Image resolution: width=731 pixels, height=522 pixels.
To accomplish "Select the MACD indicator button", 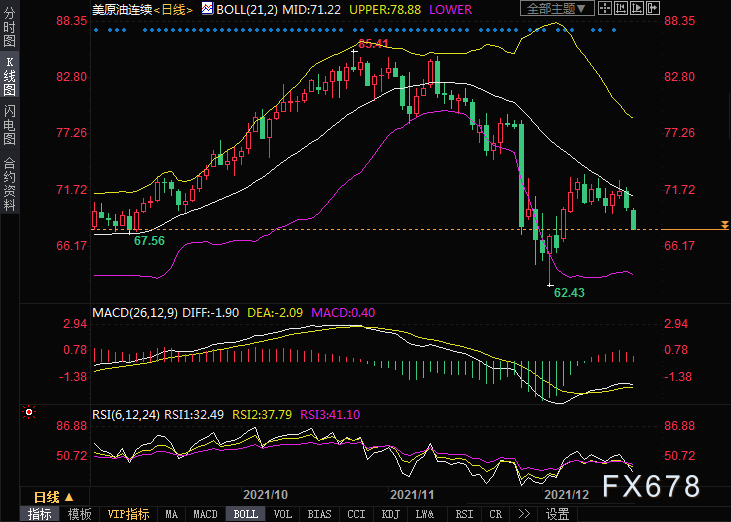I will pyautogui.click(x=205, y=514).
